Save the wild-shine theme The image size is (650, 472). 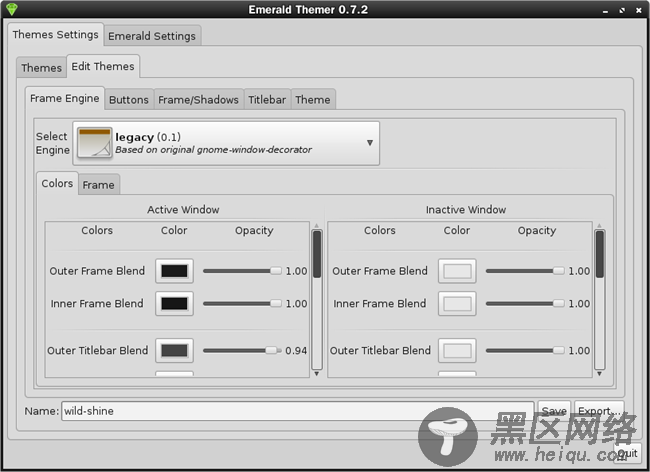554,411
